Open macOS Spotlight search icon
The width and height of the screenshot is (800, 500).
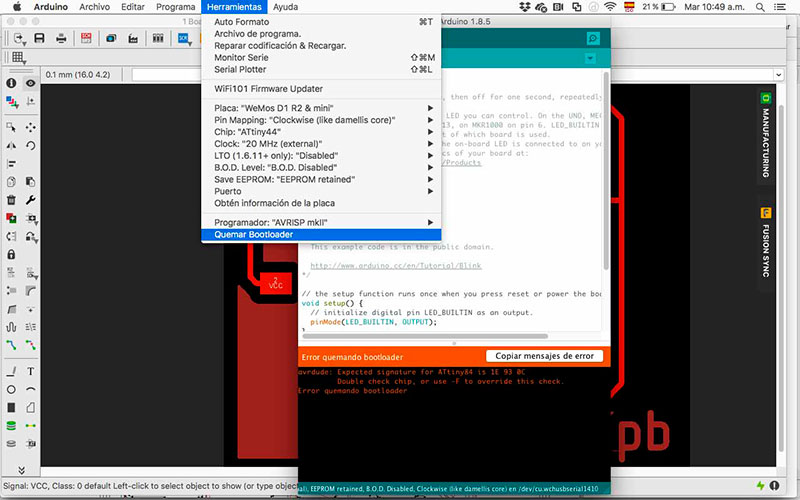click(x=760, y=7)
